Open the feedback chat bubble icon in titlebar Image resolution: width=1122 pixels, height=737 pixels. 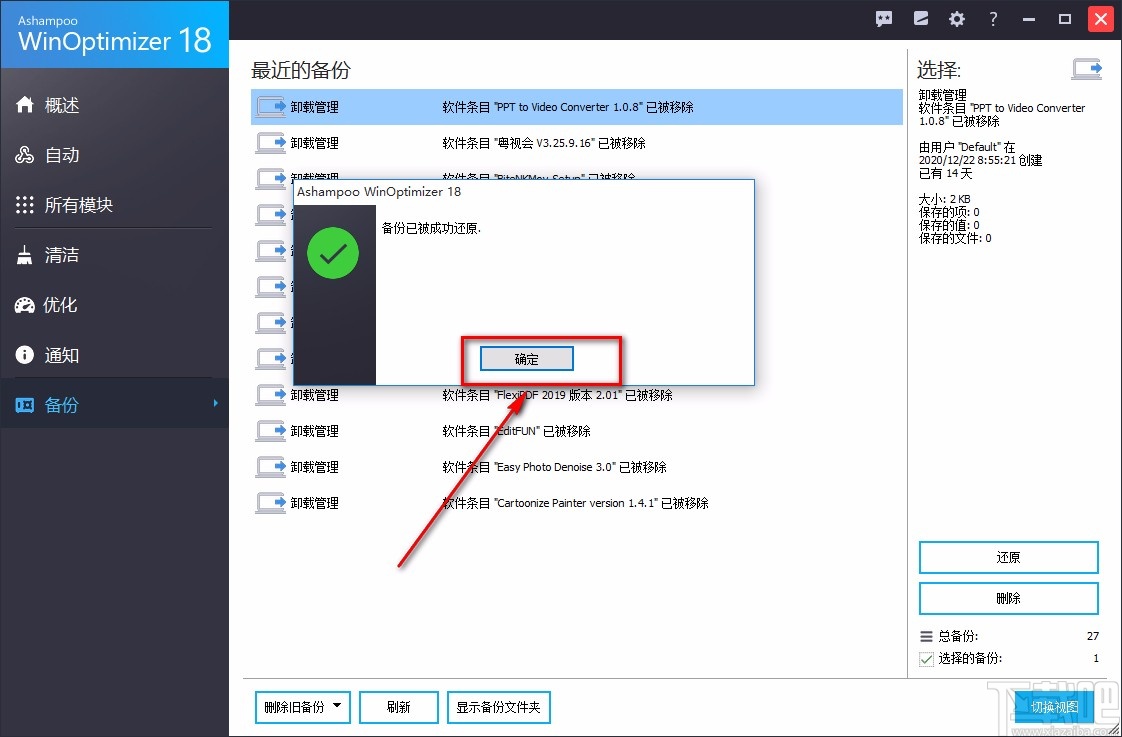click(883, 18)
